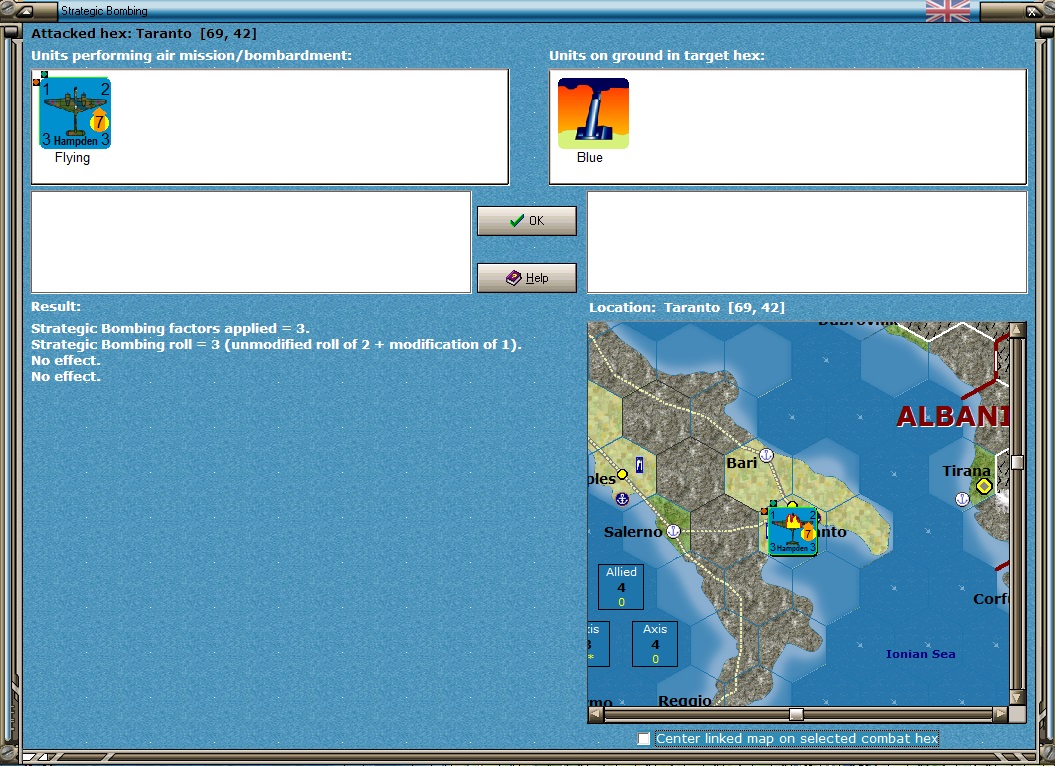Click the port anchor icon near Tirana
This screenshot has height=766, width=1055.
click(x=963, y=499)
